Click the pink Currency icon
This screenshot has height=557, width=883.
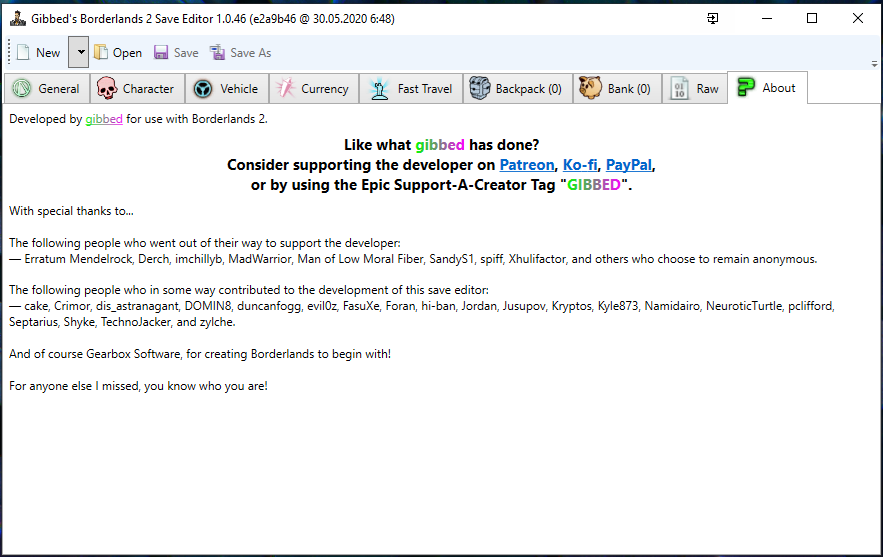coord(286,88)
